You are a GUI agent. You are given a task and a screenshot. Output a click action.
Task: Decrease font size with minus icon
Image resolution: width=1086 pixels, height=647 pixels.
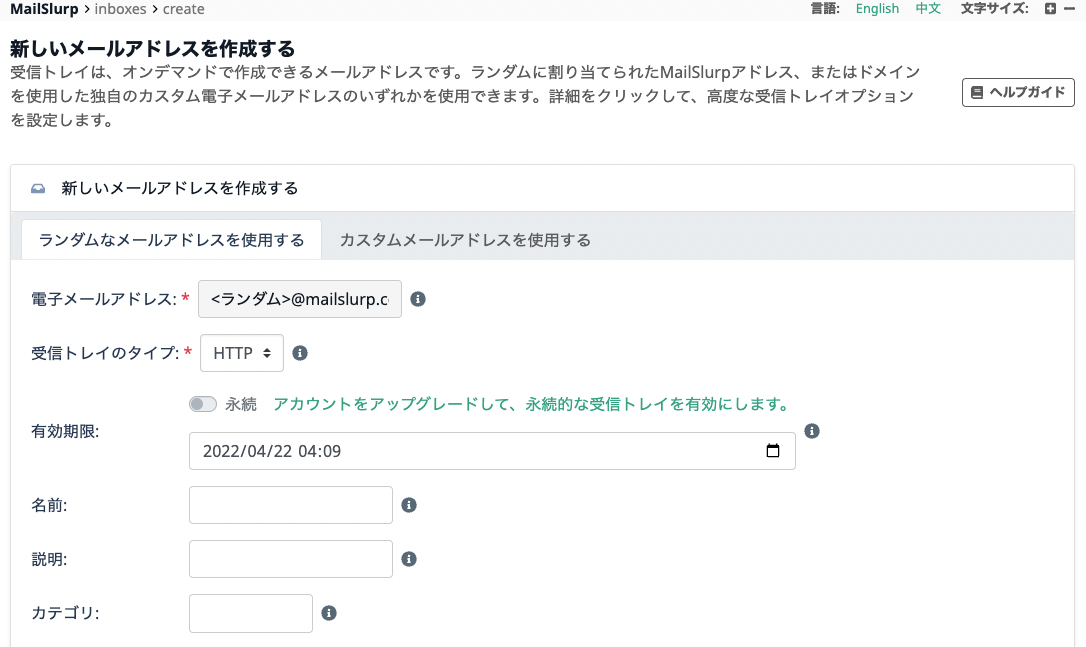1069,9
